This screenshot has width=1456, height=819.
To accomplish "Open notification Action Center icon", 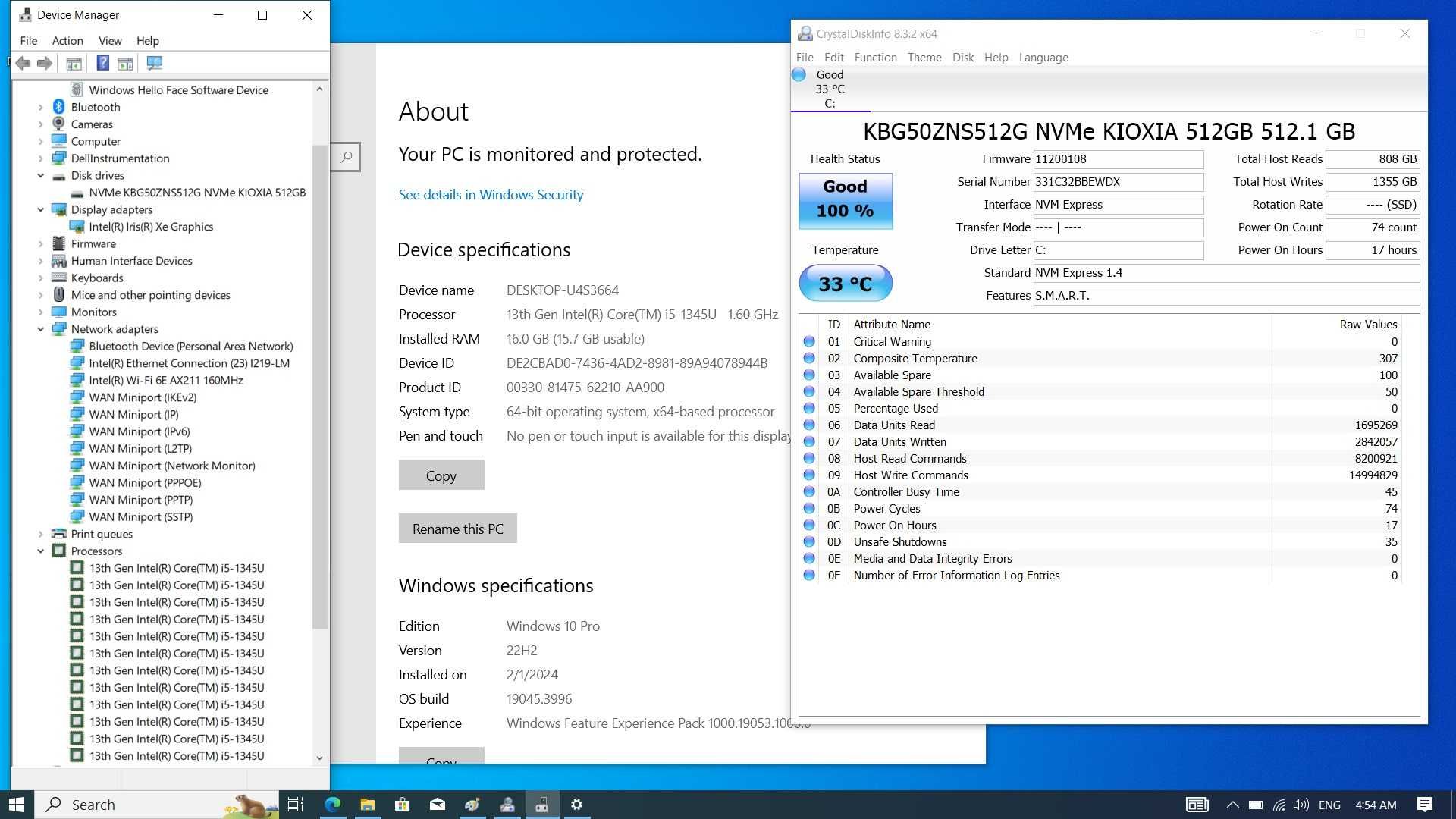I will click(x=1425, y=805).
